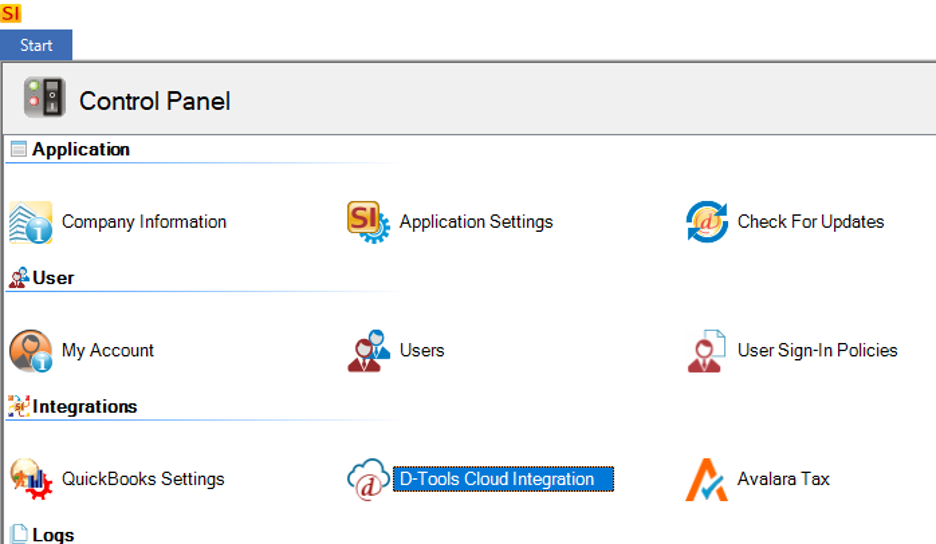Click the Check For Updates label
Viewport: 936px width, 544px height.
pos(811,222)
